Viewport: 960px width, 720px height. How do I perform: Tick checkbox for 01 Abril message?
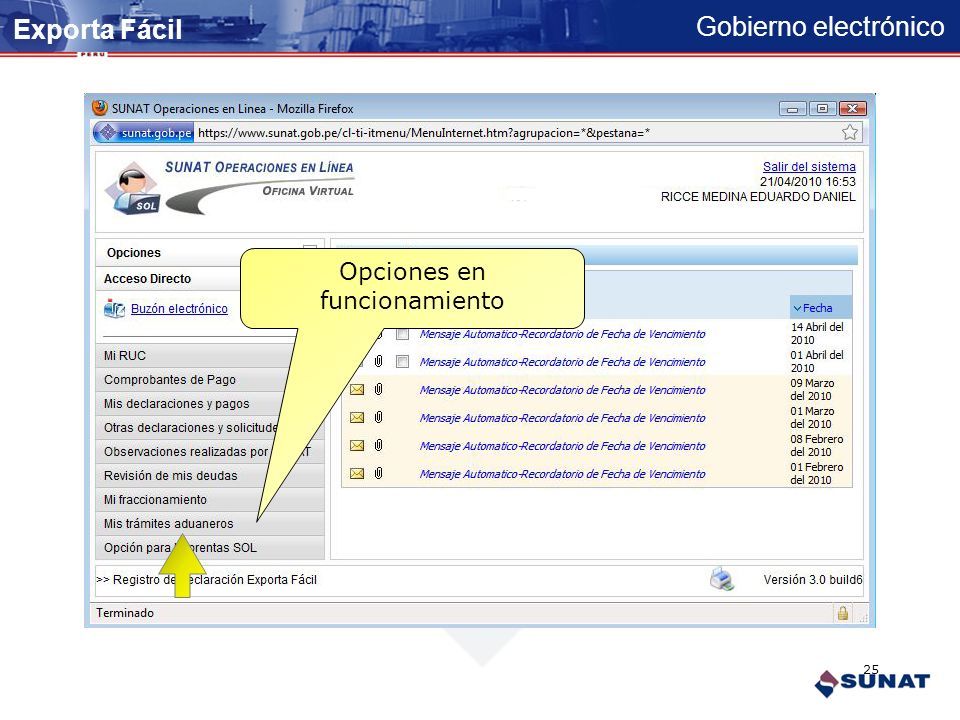click(x=402, y=362)
